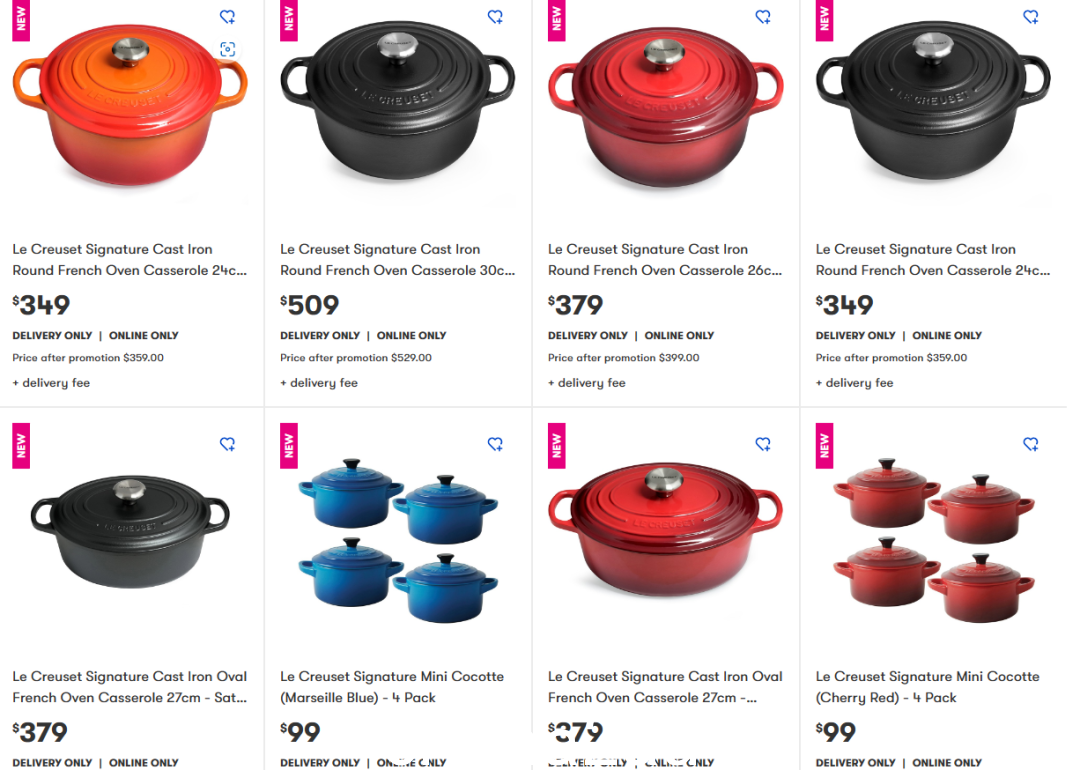The width and height of the screenshot is (1080, 770).
Task: Click visual search icon on orange casserole
Action: click(x=227, y=49)
